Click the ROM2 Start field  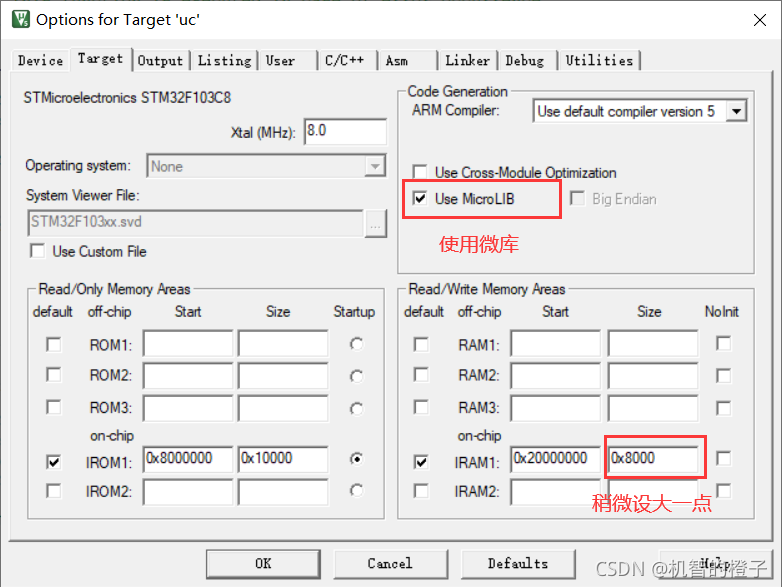188,376
